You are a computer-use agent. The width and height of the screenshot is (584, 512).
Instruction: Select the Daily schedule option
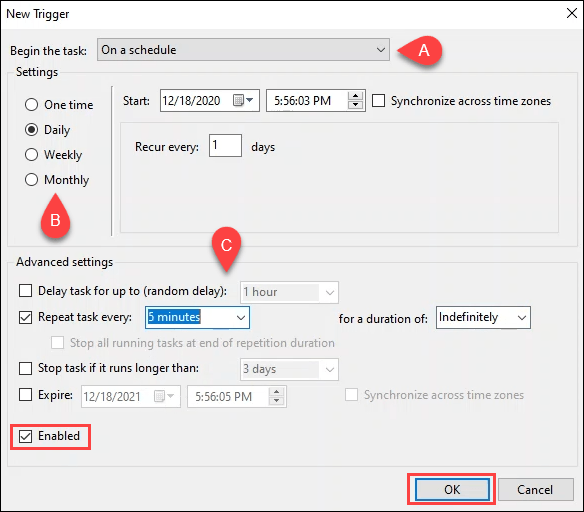click(31, 130)
